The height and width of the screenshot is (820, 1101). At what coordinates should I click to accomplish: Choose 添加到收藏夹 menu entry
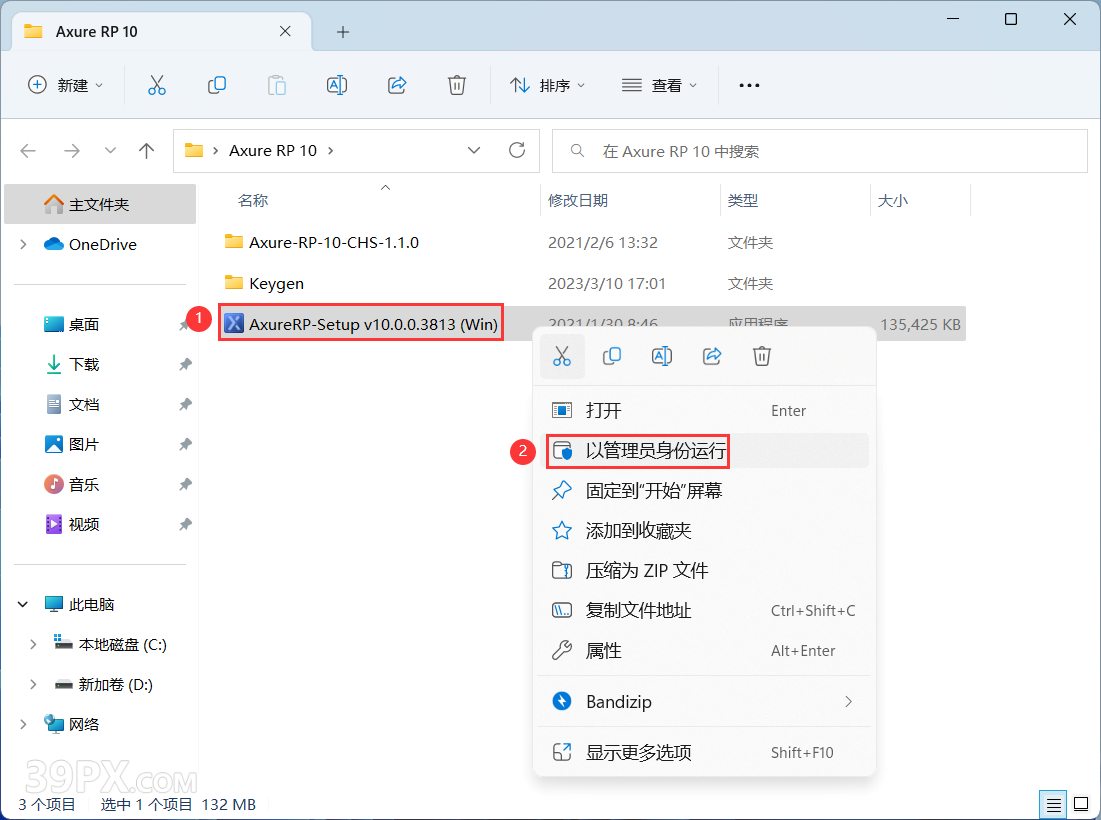704,531
